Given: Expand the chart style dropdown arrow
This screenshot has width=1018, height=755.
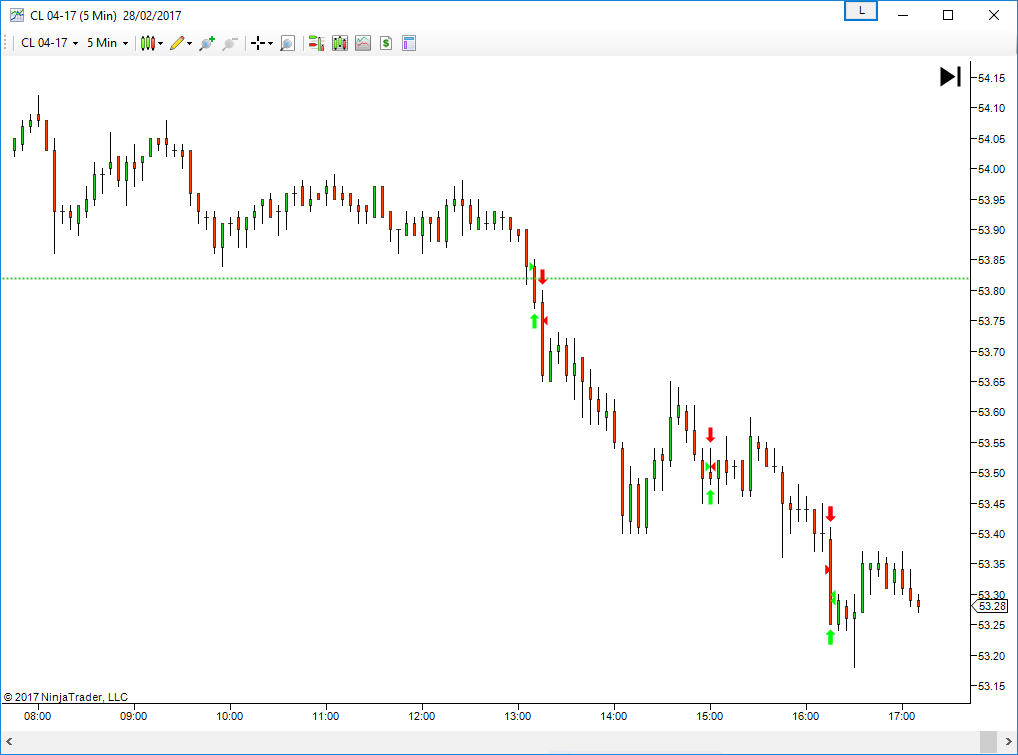Looking at the screenshot, I should point(160,43).
